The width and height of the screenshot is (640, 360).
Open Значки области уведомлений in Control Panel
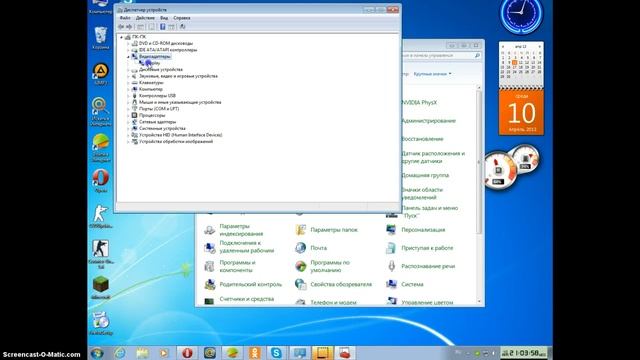pyautogui.click(x=422, y=193)
